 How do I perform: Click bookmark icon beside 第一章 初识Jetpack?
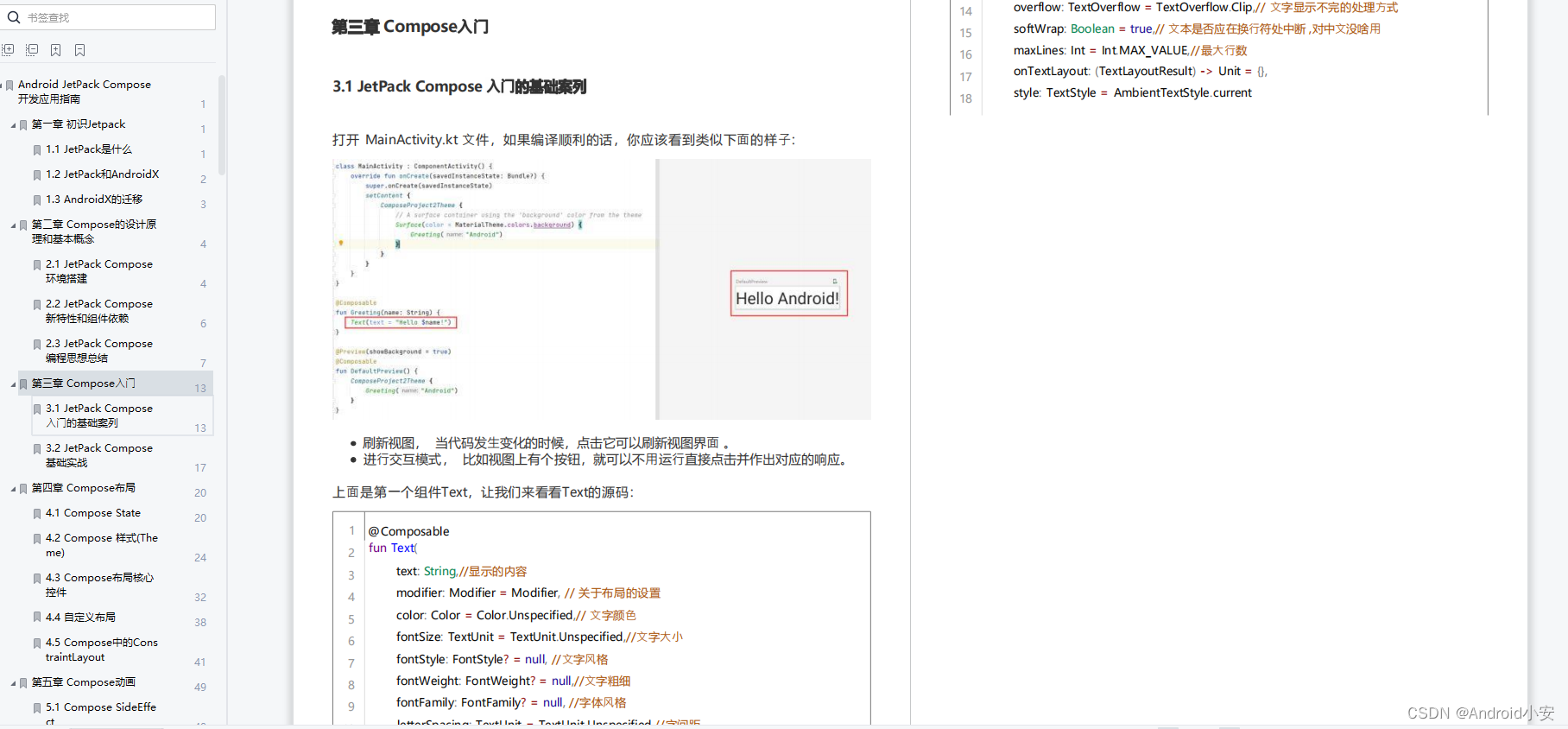(23, 125)
